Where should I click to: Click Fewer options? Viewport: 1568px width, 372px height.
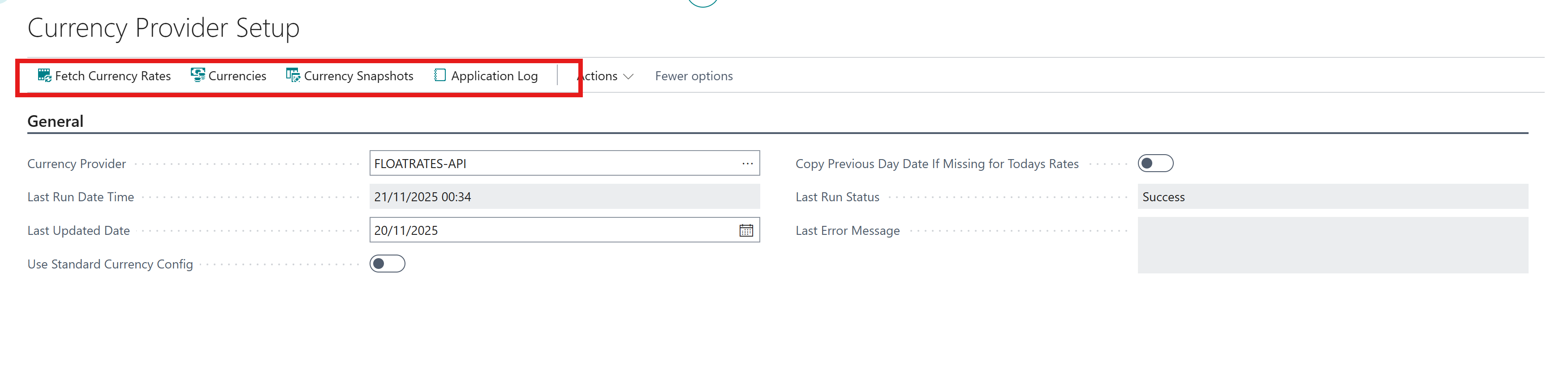click(x=694, y=75)
